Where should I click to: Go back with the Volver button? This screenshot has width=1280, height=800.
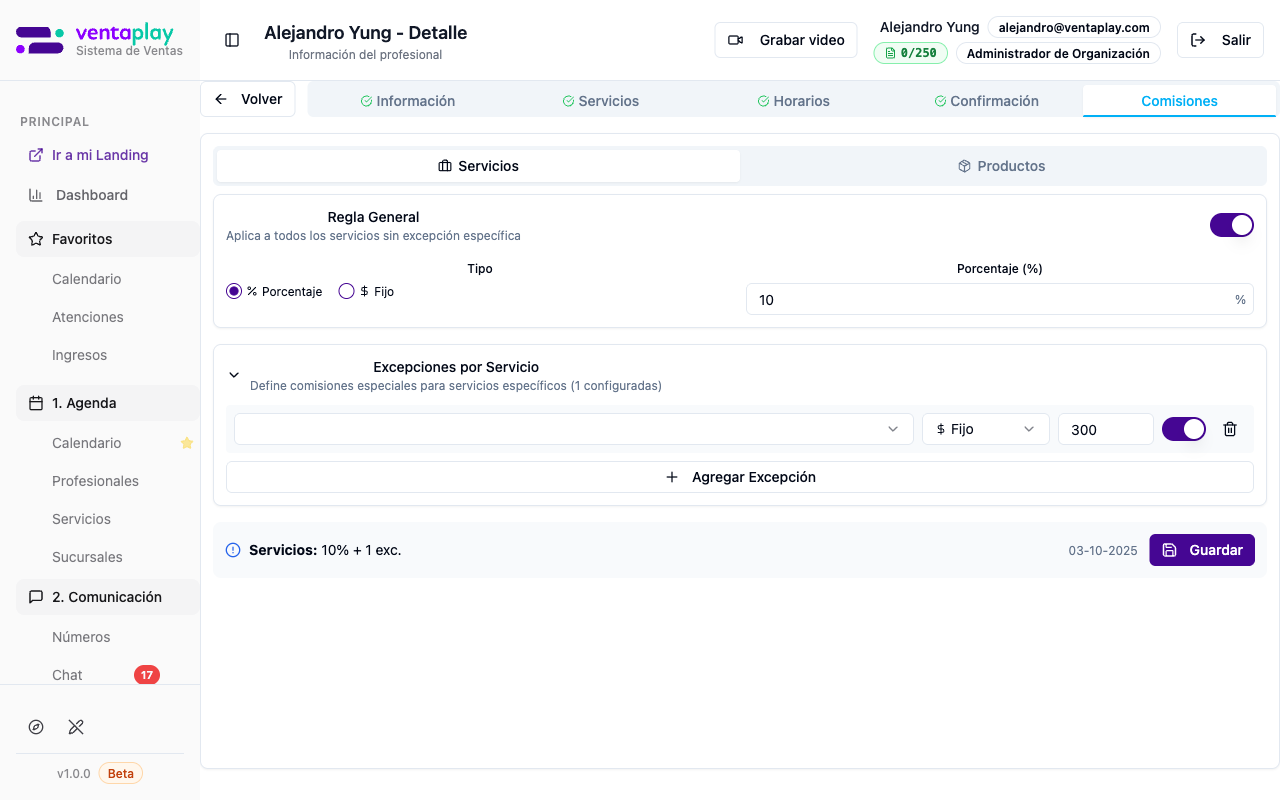click(248, 99)
